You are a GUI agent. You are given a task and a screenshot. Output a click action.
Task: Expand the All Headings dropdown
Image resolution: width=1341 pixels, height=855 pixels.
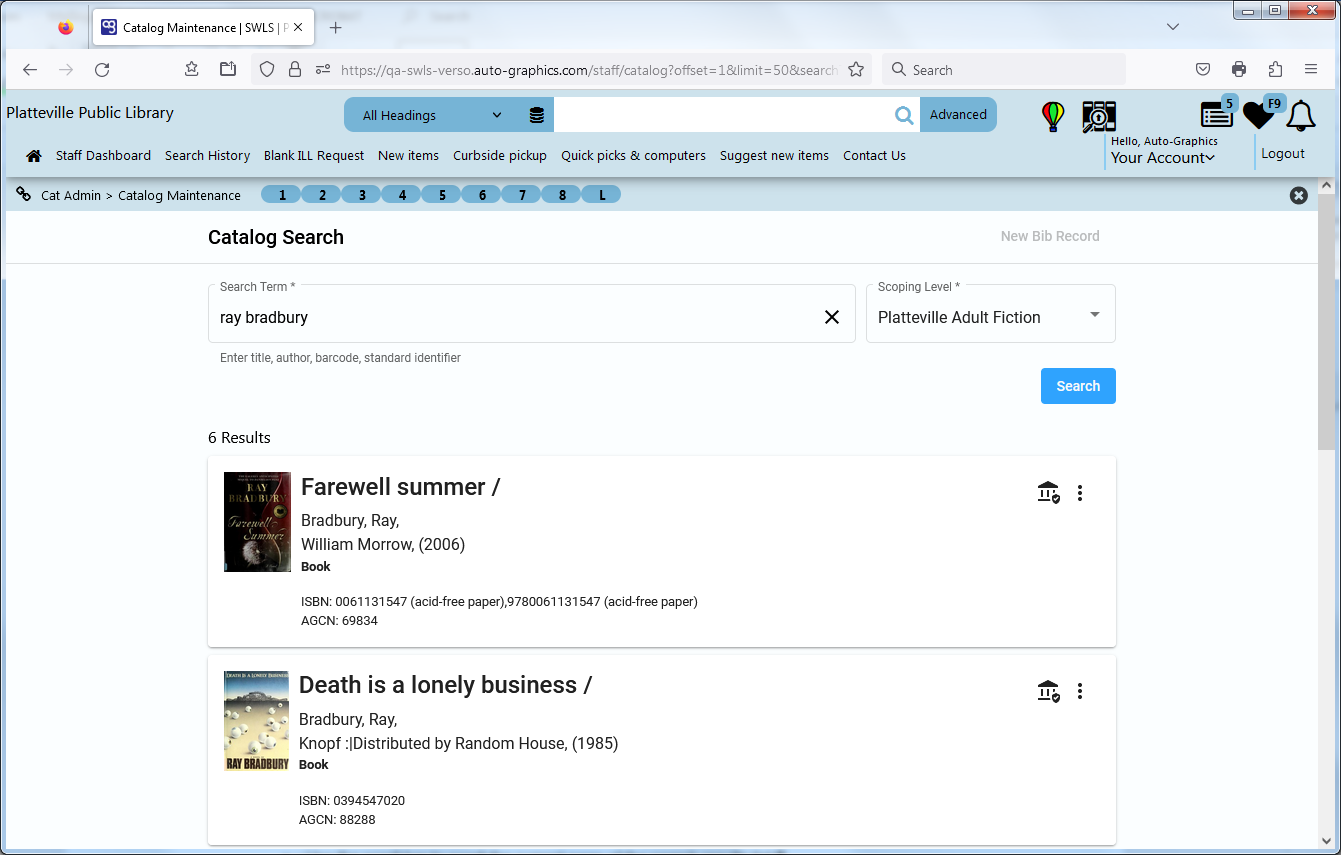pyautogui.click(x=432, y=115)
